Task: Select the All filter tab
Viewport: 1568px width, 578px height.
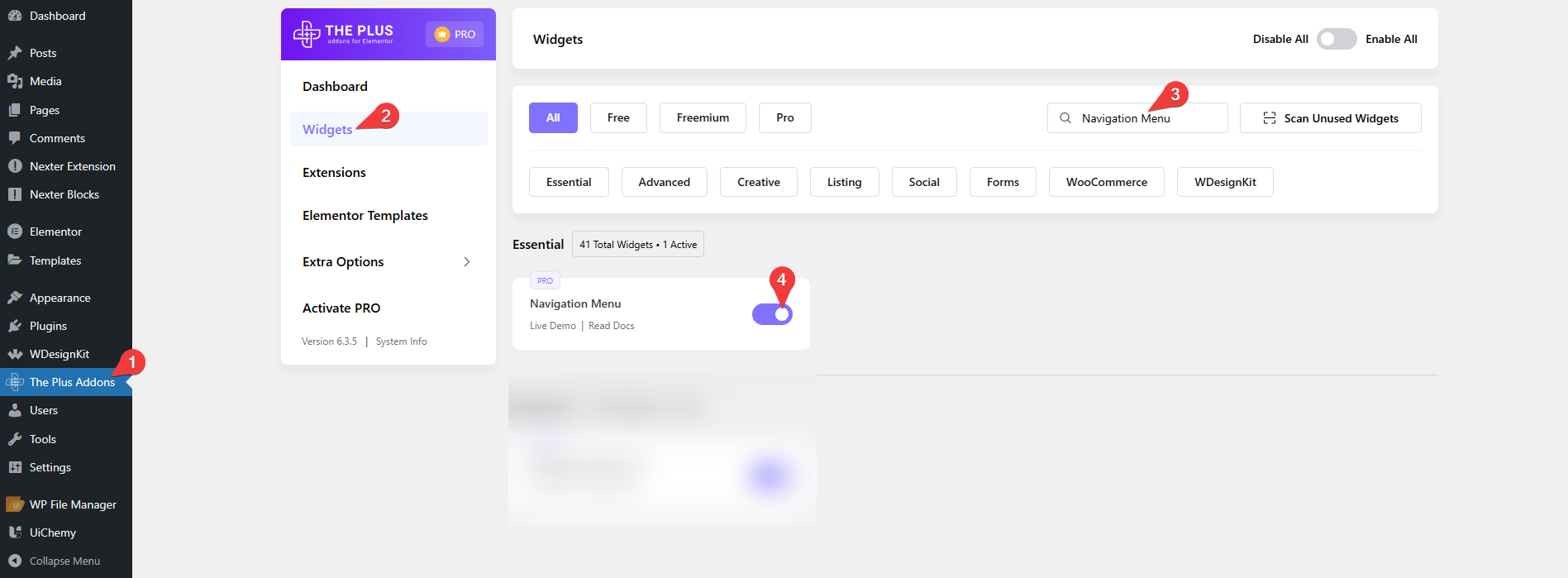Action: click(x=553, y=117)
